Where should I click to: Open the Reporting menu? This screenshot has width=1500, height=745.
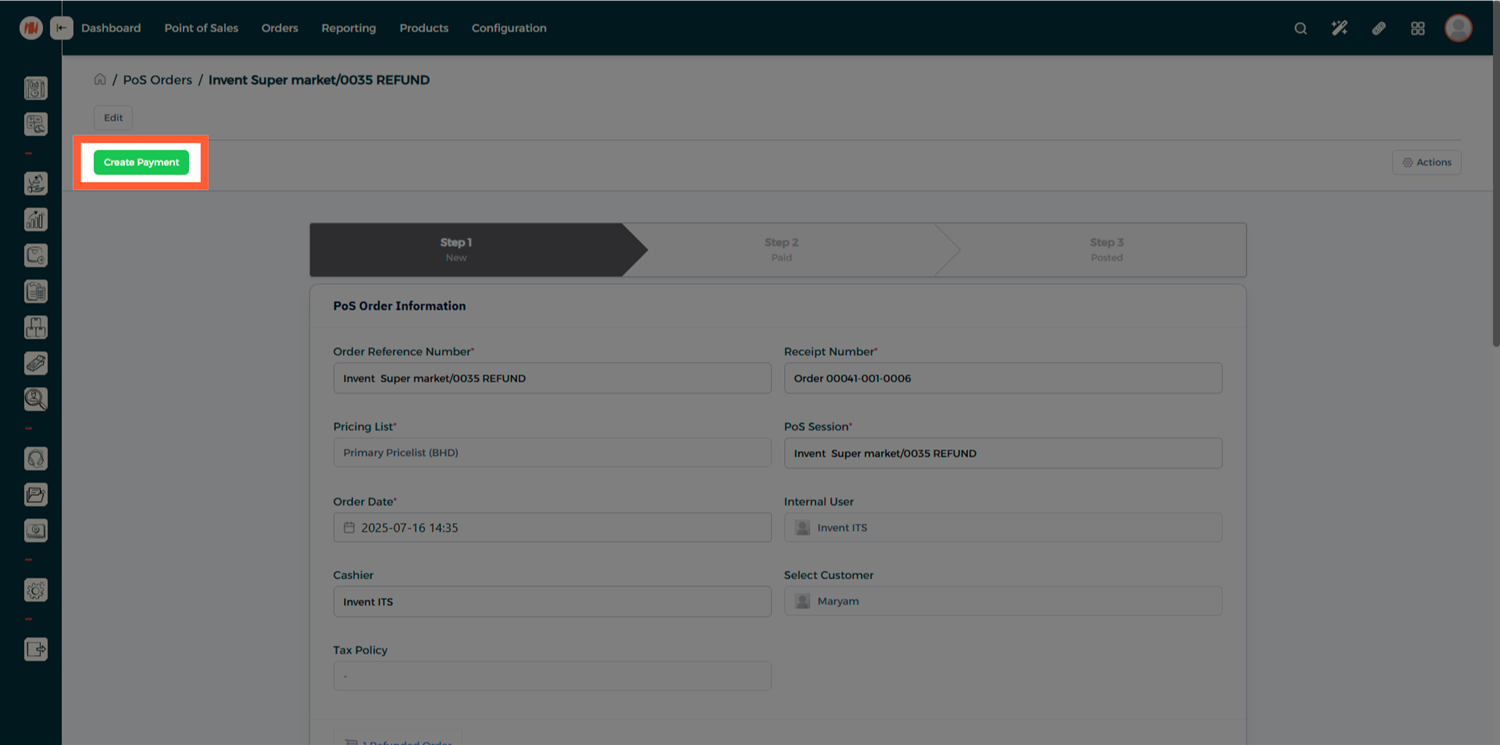point(348,28)
